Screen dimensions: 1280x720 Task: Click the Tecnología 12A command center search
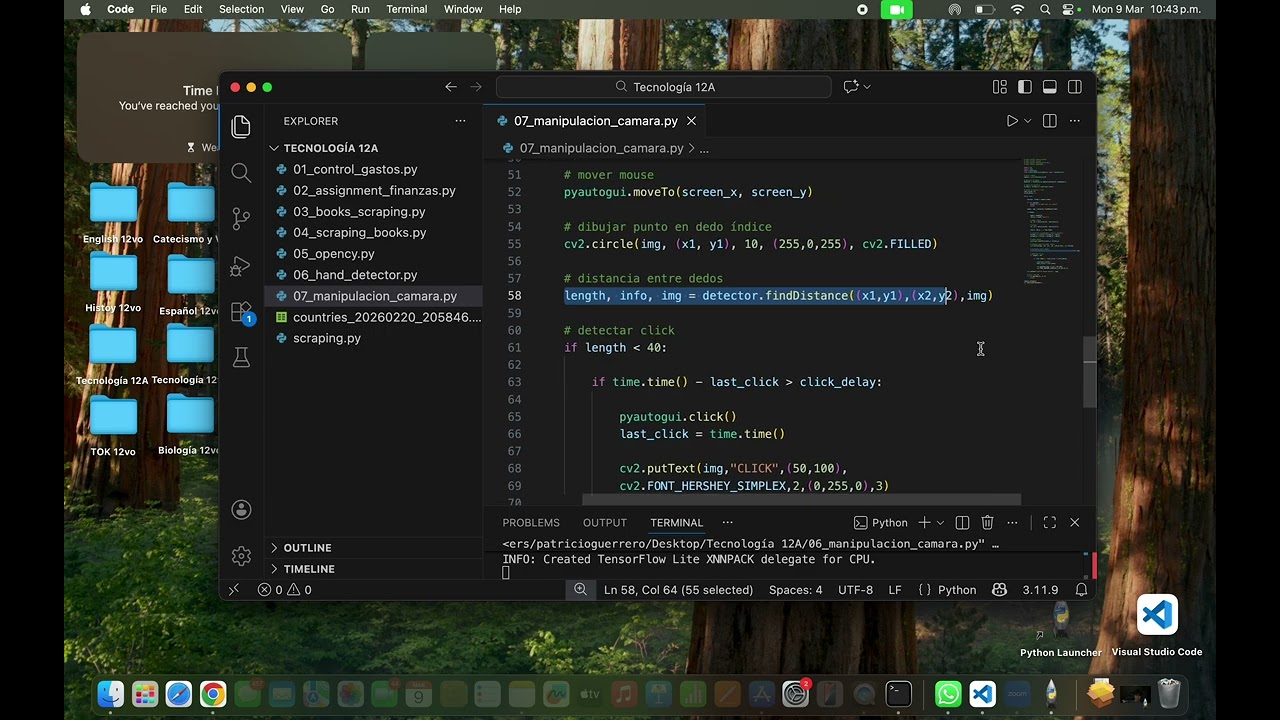coord(664,87)
